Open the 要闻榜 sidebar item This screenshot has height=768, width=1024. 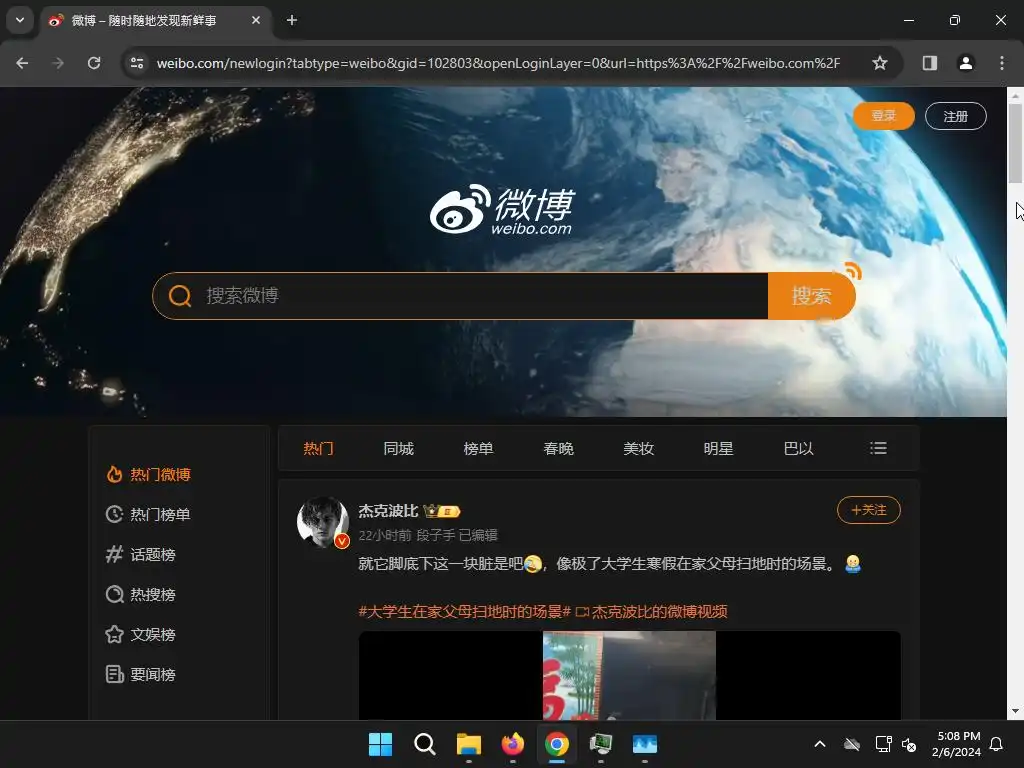coord(140,674)
